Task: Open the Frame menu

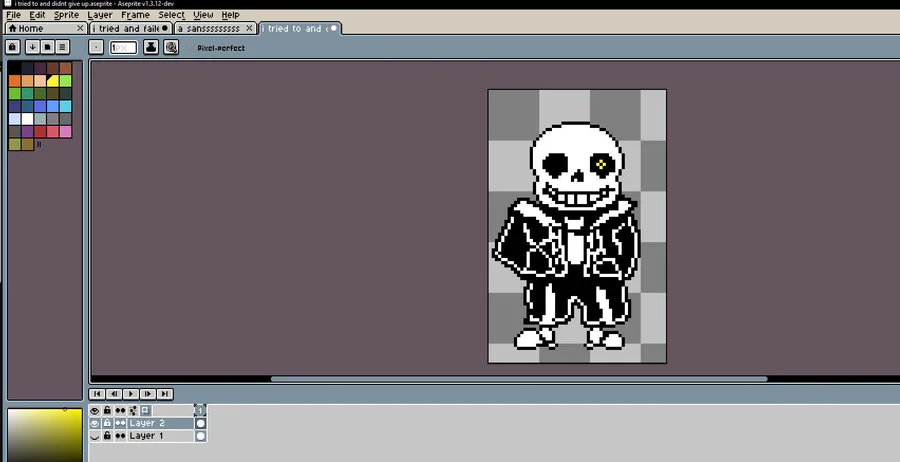Action: pyautogui.click(x=135, y=15)
